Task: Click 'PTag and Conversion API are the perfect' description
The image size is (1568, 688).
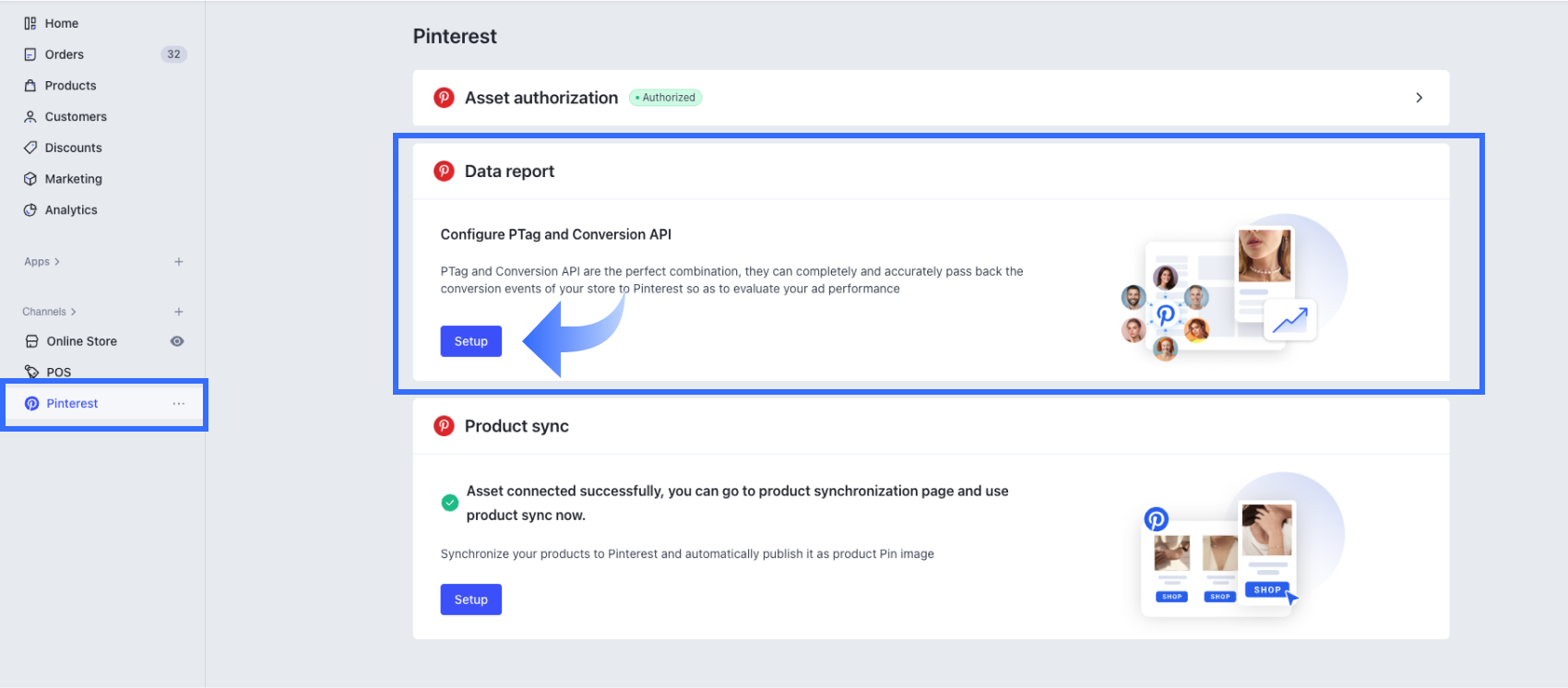Action: coord(731,279)
